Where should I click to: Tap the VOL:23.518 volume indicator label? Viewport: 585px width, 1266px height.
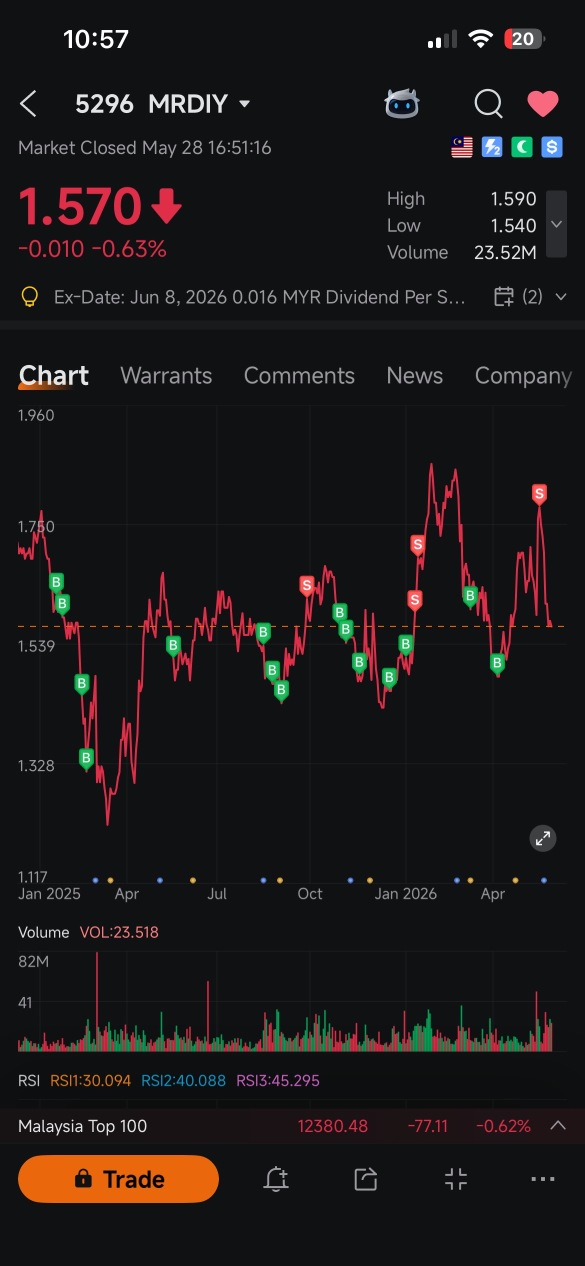[x=118, y=932]
